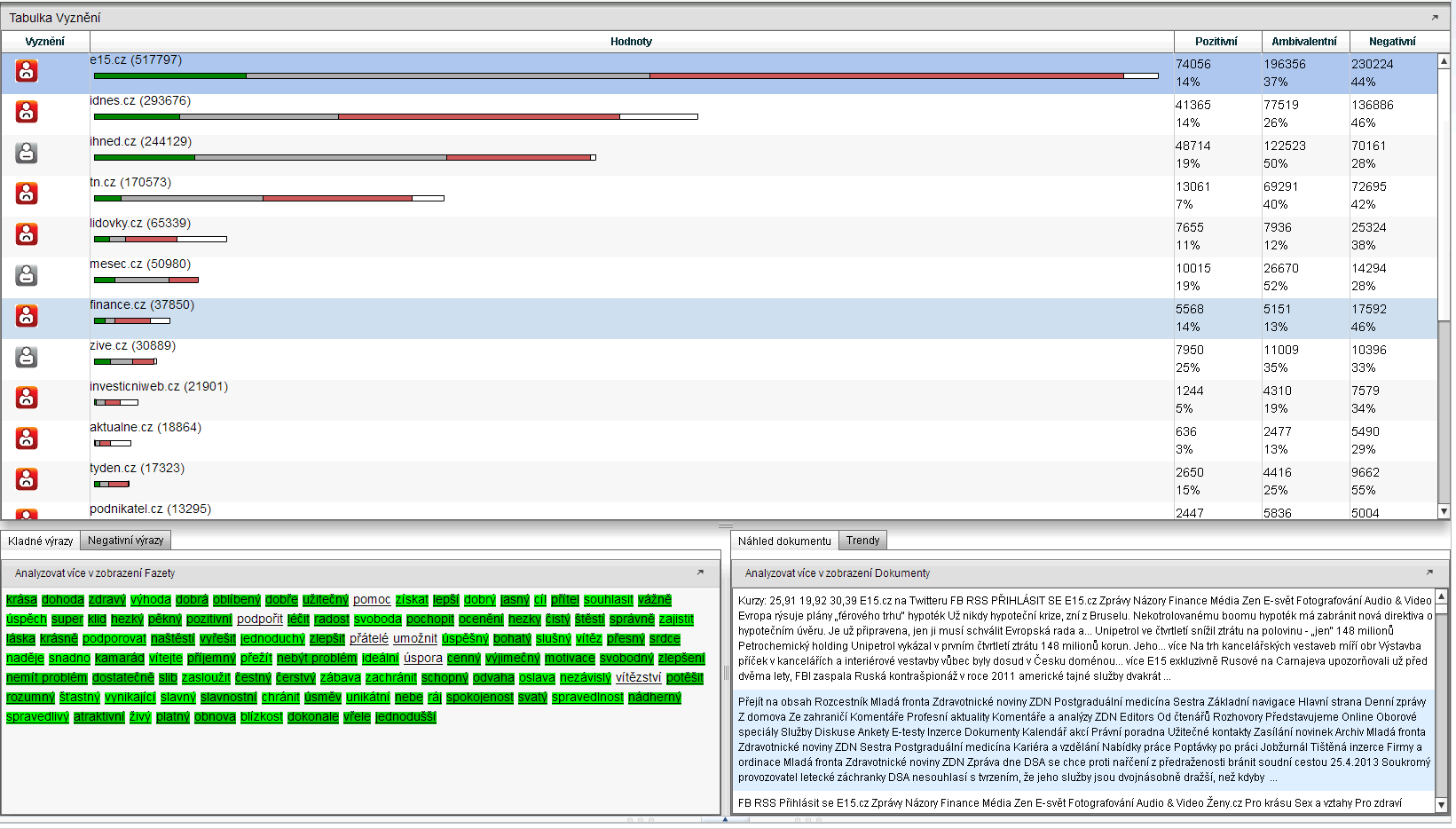Screen dimensions: 1456x829
Task: Click the positive word 'dohoda'
Action: click(x=63, y=600)
